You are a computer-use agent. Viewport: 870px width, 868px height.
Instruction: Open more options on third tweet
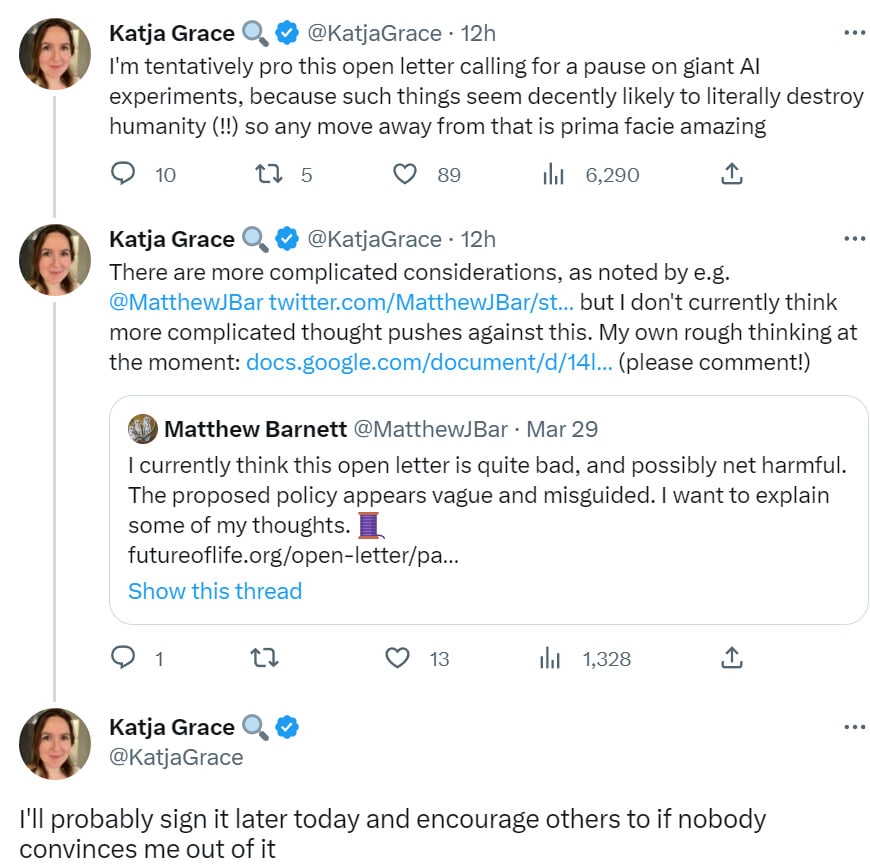pos(854,727)
